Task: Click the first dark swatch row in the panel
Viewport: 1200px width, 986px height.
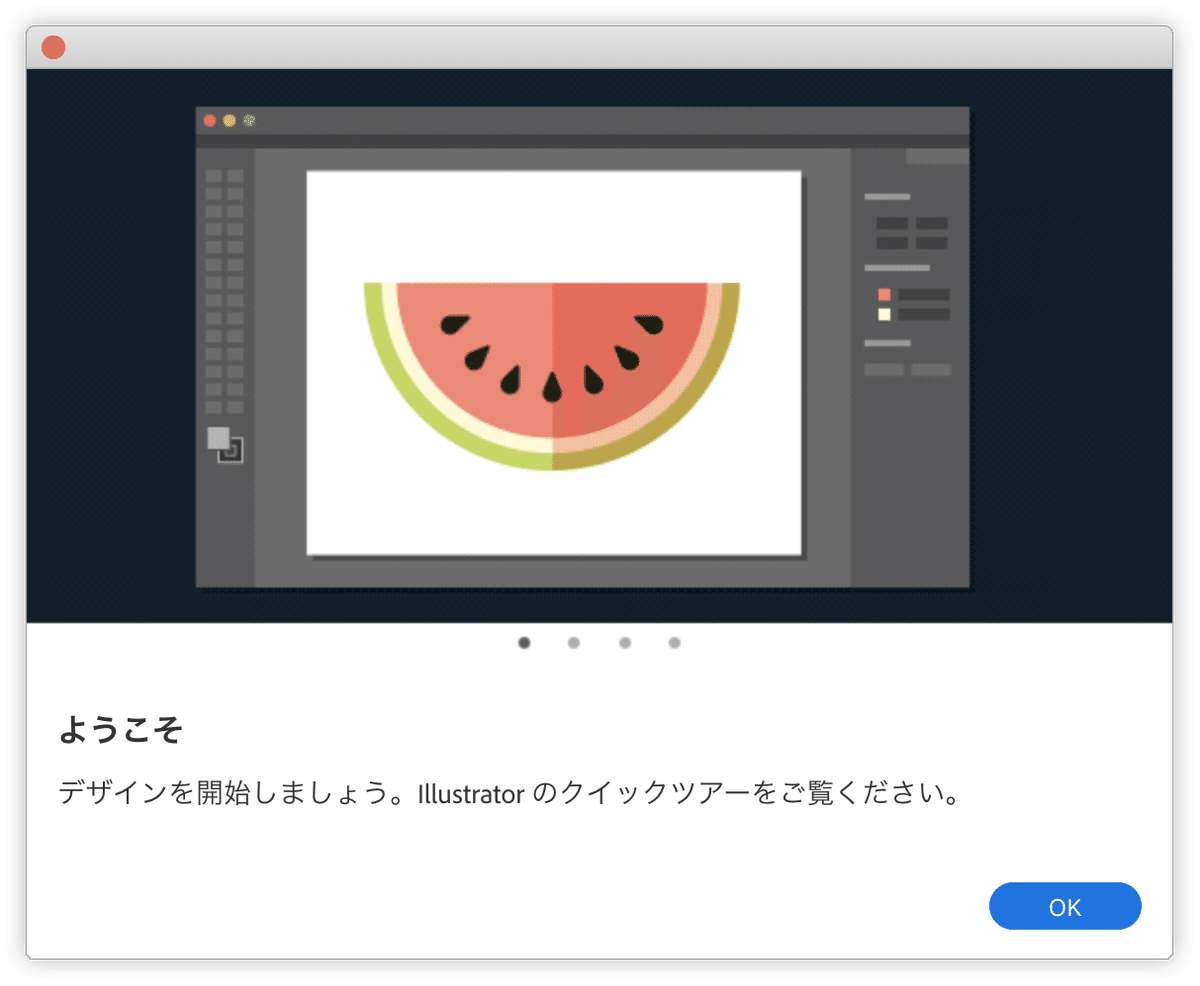Action: click(x=892, y=223)
